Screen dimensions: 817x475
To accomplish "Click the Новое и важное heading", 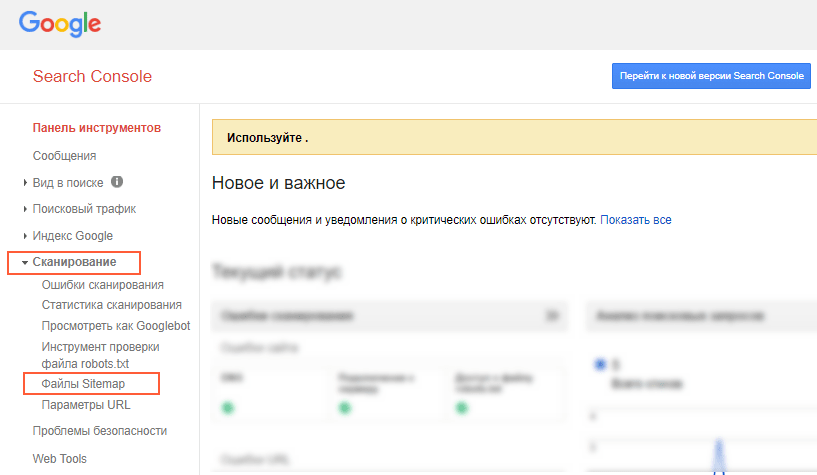I will click(279, 183).
